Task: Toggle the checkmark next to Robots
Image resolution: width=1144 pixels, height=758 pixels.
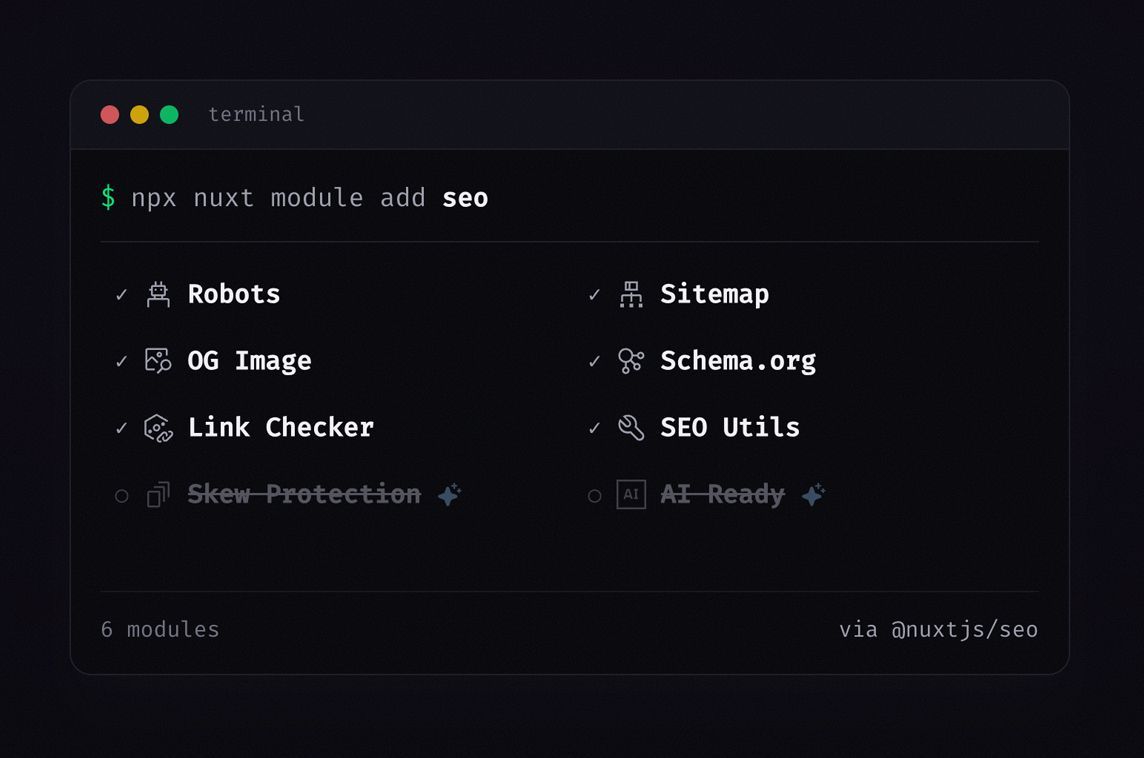Action: click(121, 295)
